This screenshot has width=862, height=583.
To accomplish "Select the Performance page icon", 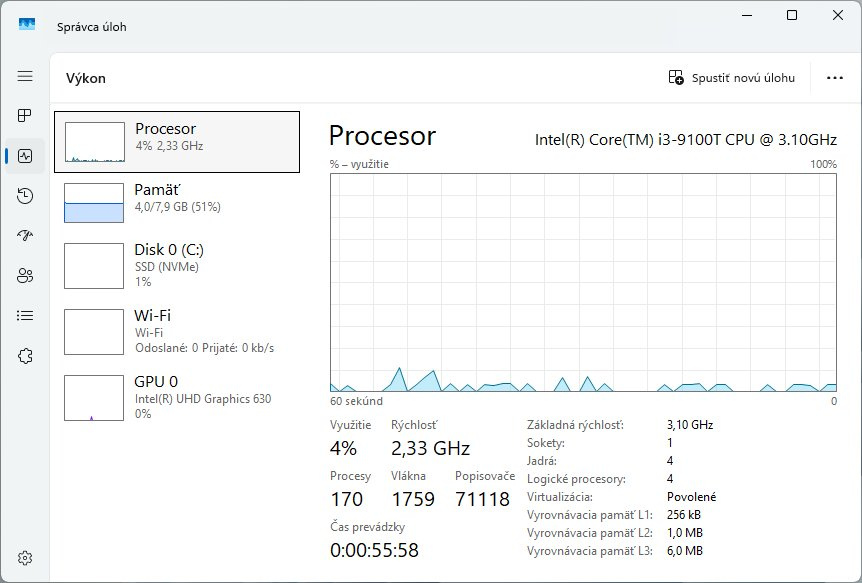I will pyautogui.click(x=25, y=156).
